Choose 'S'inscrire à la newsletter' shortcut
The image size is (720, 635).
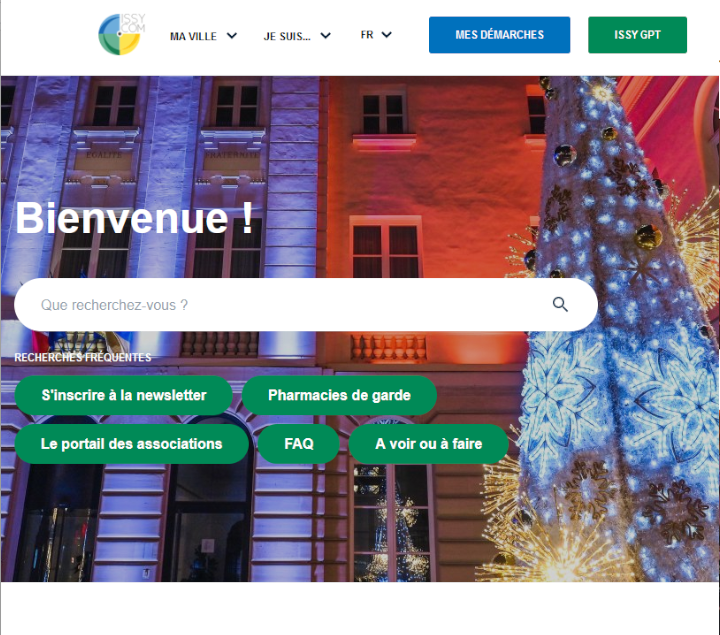coord(124,395)
